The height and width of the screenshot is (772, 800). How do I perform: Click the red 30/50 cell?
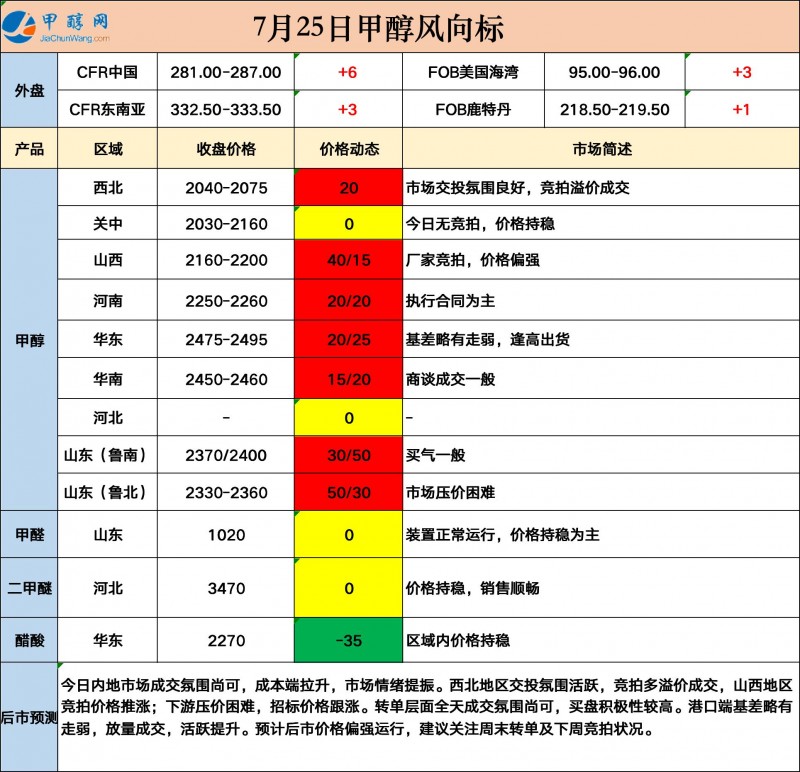coord(348,455)
